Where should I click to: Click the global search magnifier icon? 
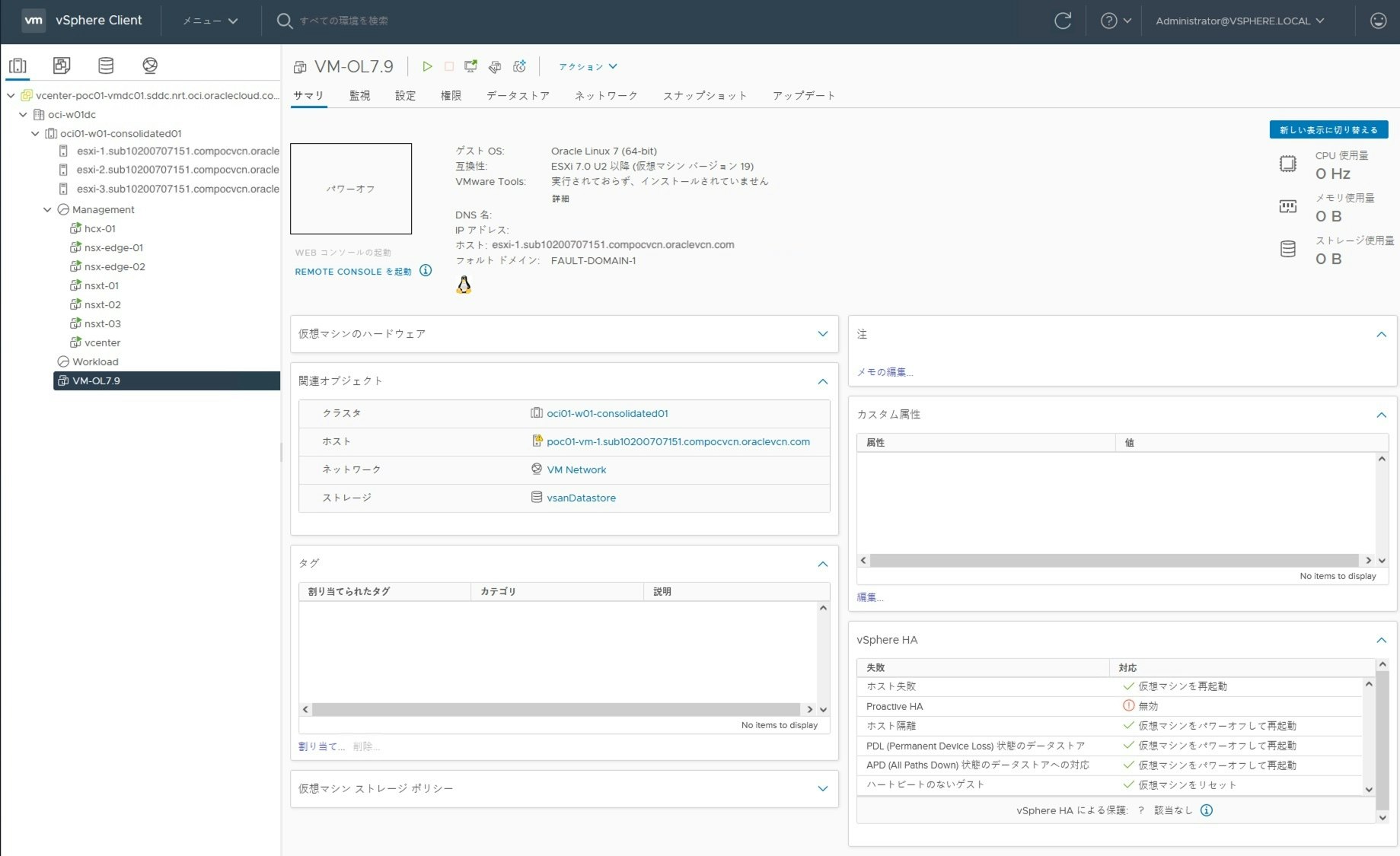[285, 21]
